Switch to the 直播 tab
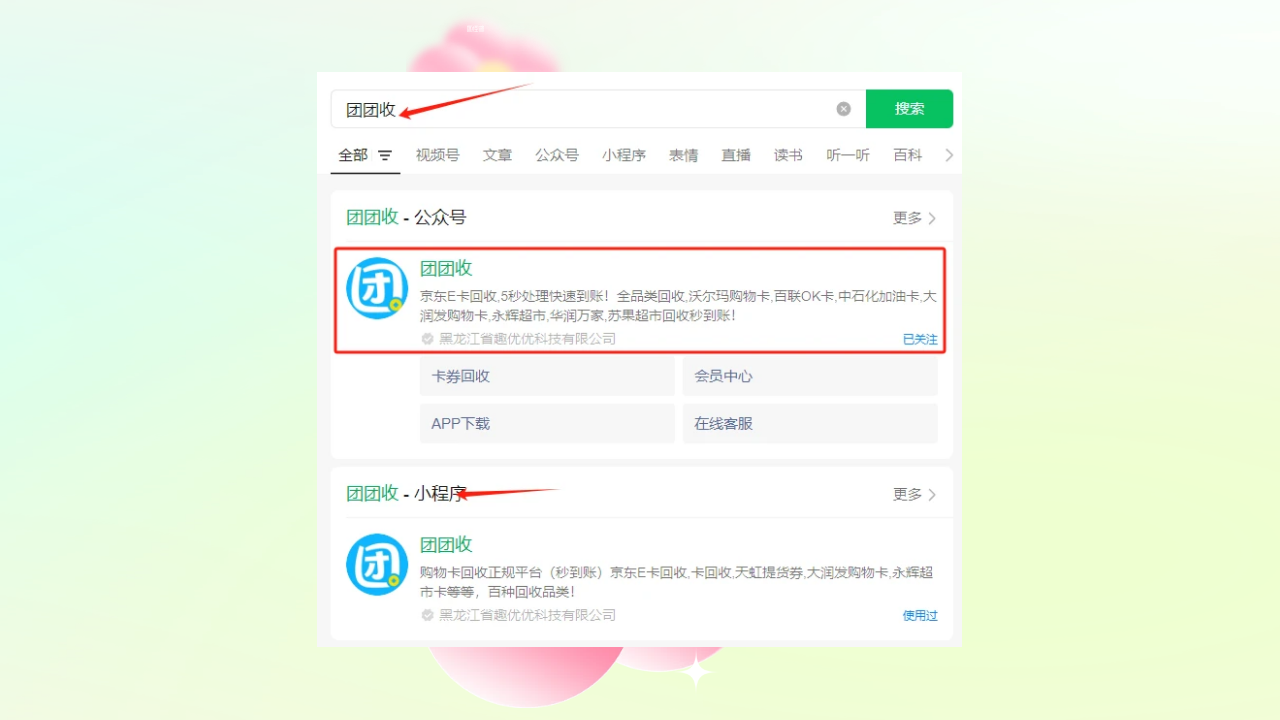Viewport: 1280px width, 720px height. click(x=736, y=155)
